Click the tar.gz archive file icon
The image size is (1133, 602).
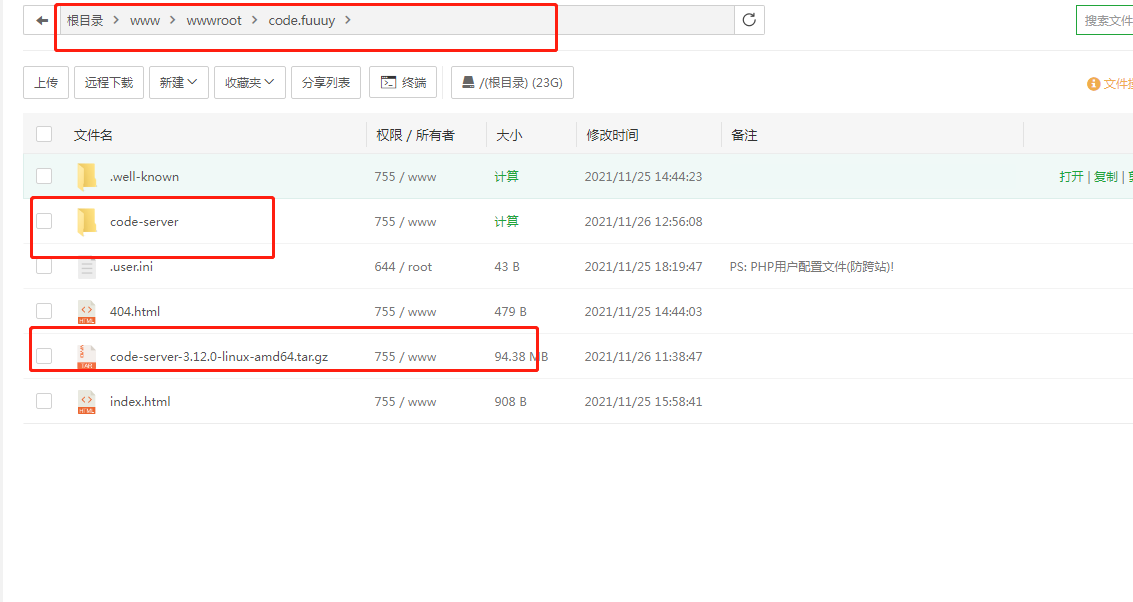(x=87, y=356)
